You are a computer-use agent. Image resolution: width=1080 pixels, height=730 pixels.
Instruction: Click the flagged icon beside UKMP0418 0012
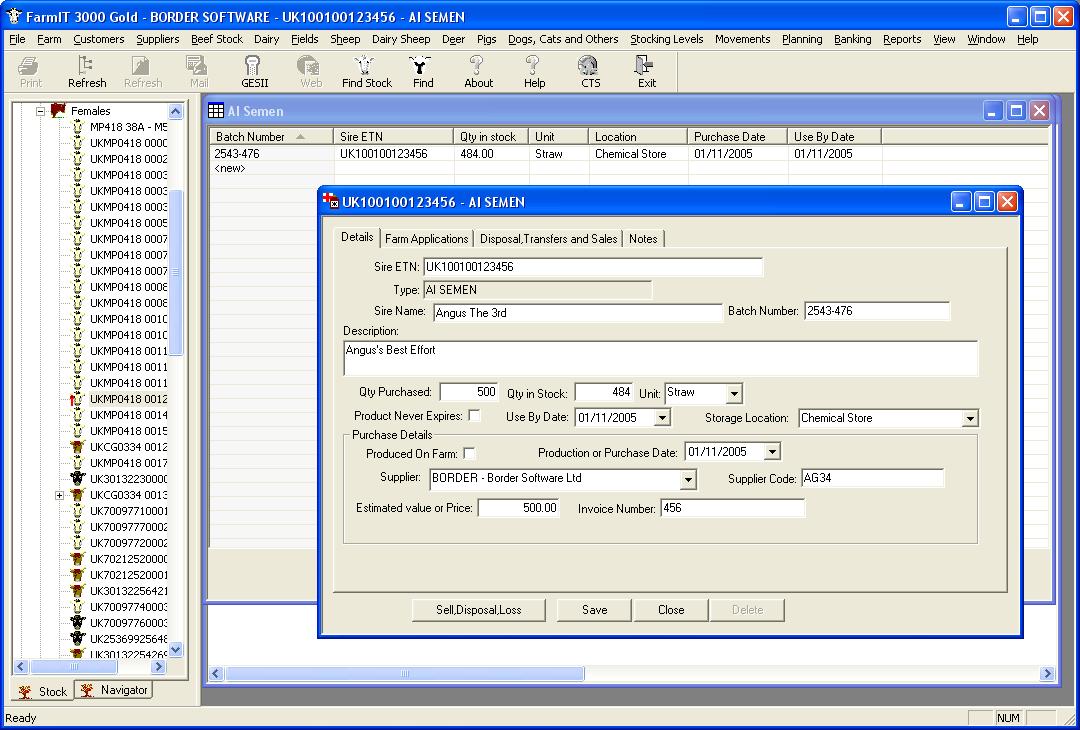pos(77,399)
